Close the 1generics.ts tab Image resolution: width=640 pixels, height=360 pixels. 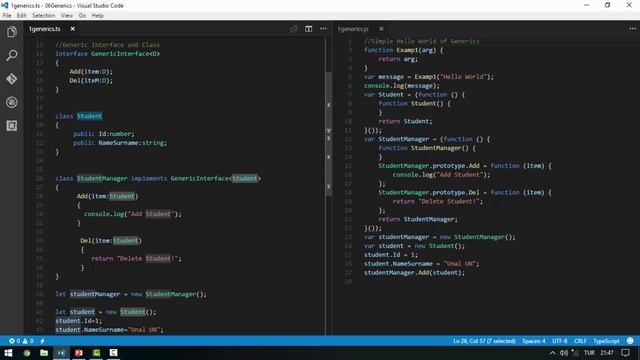click(73, 29)
